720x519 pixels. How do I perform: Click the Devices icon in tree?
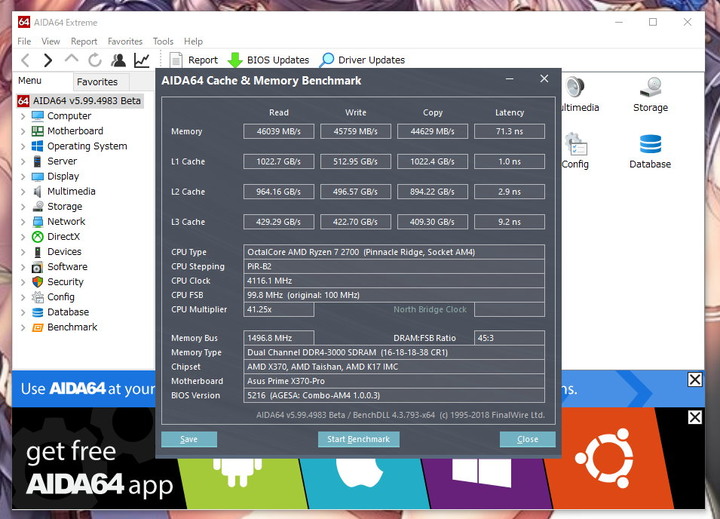(38, 252)
